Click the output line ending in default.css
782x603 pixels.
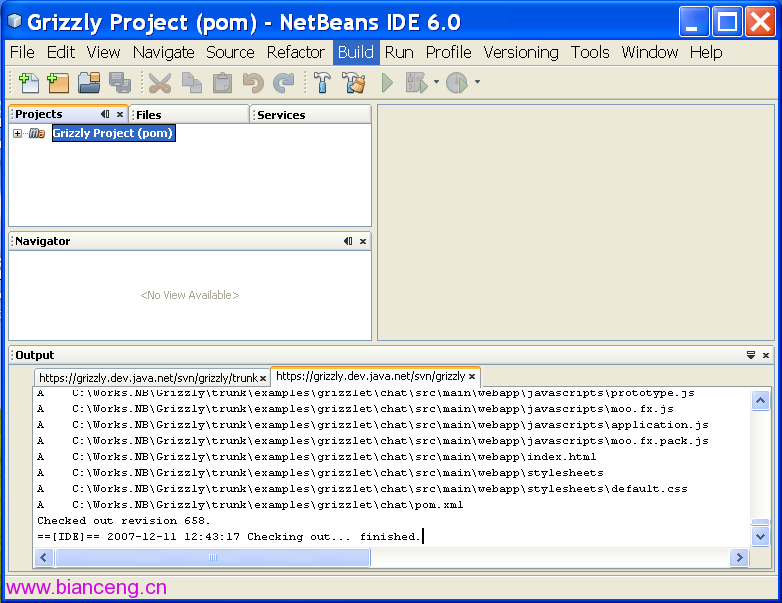pyautogui.click(x=363, y=489)
